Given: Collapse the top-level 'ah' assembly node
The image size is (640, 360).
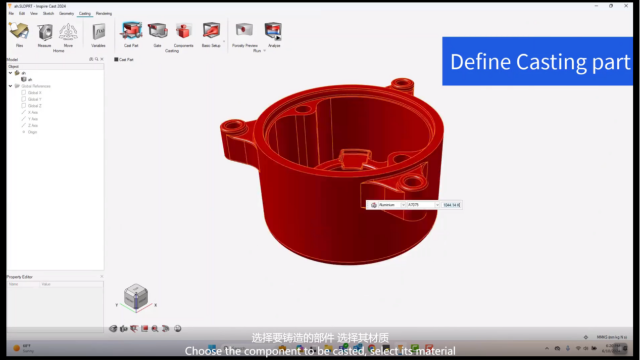Looking at the screenshot, I should tap(11, 73).
